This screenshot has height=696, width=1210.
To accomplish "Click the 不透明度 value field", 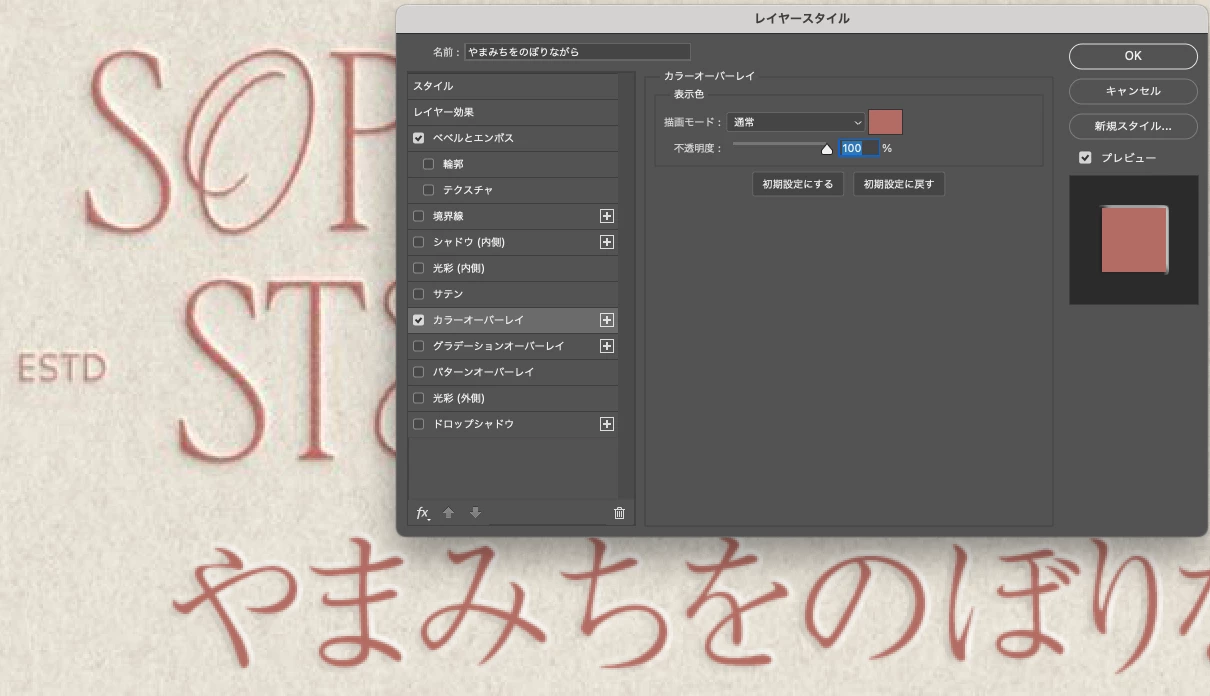I will (859, 148).
